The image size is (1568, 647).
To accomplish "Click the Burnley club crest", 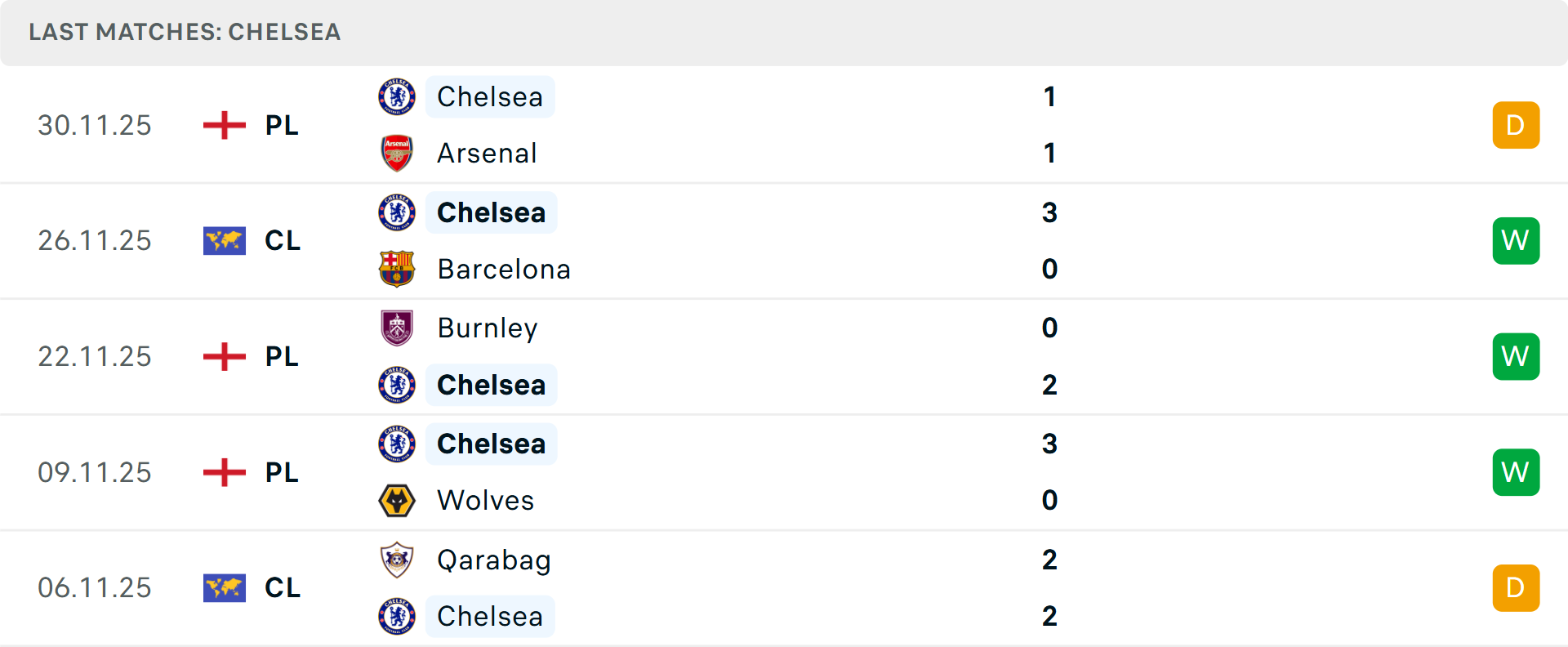I will click(397, 328).
